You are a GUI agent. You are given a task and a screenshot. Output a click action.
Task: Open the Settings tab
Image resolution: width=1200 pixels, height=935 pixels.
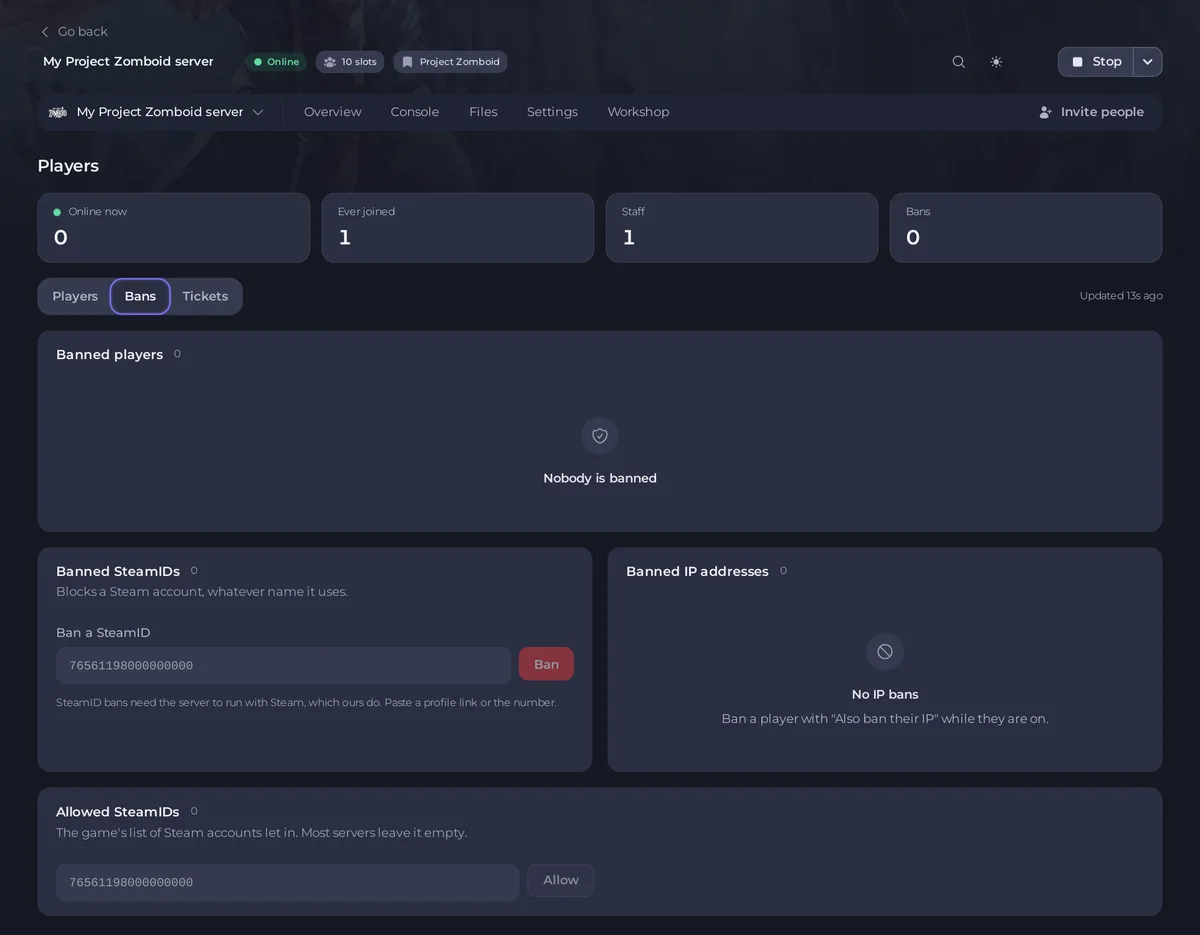click(x=552, y=112)
